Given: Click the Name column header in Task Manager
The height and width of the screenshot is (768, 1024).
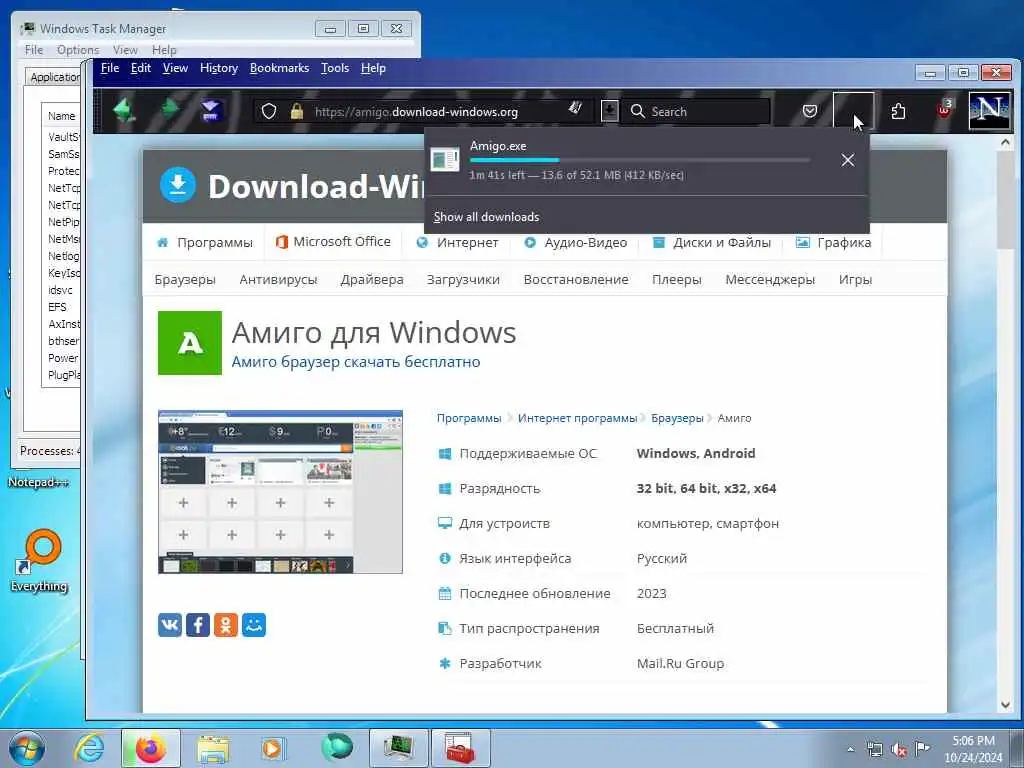Looking at the screenshot, I should coord(61,116).
